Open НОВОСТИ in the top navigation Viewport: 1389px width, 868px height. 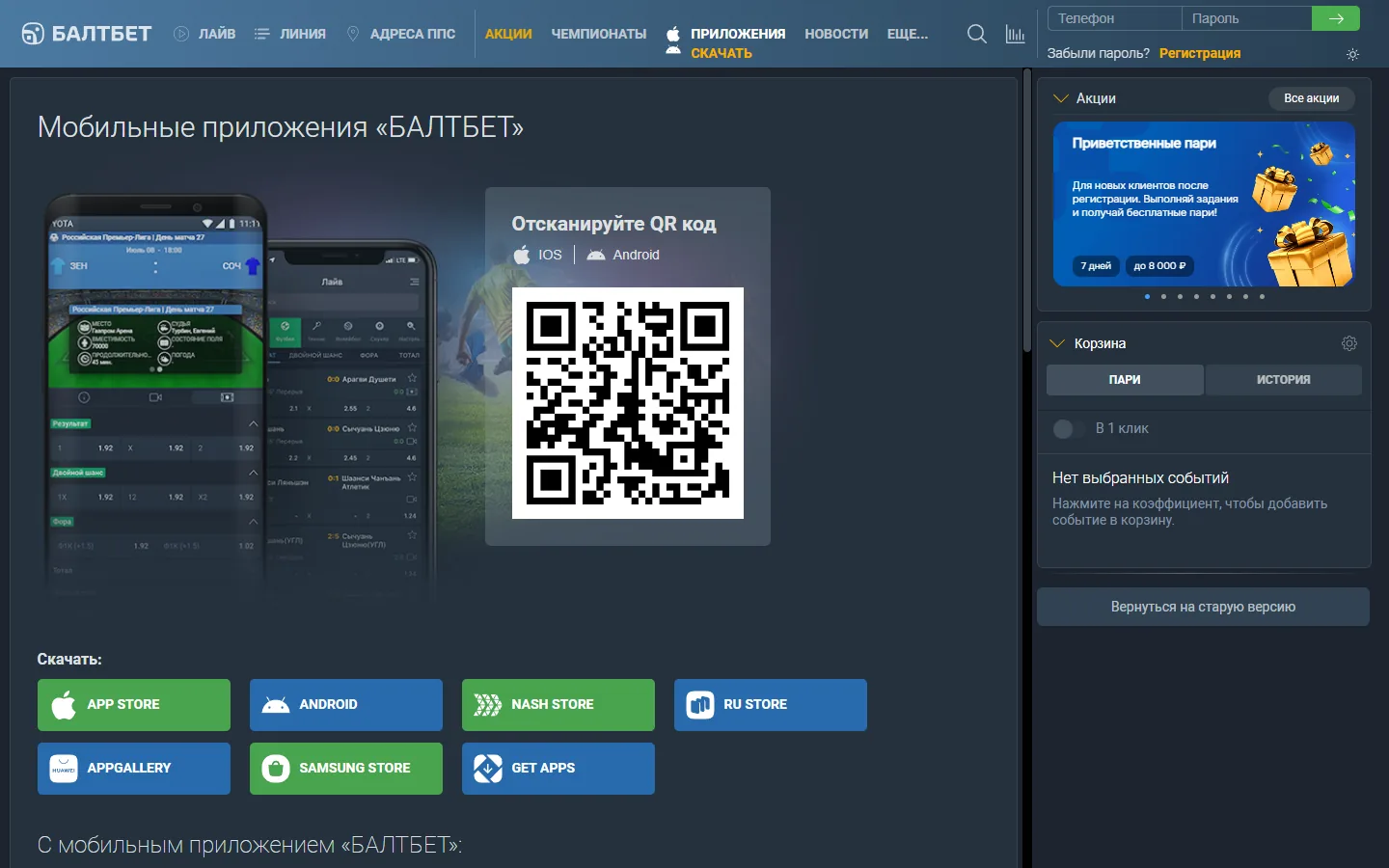(x=836, y=34)
